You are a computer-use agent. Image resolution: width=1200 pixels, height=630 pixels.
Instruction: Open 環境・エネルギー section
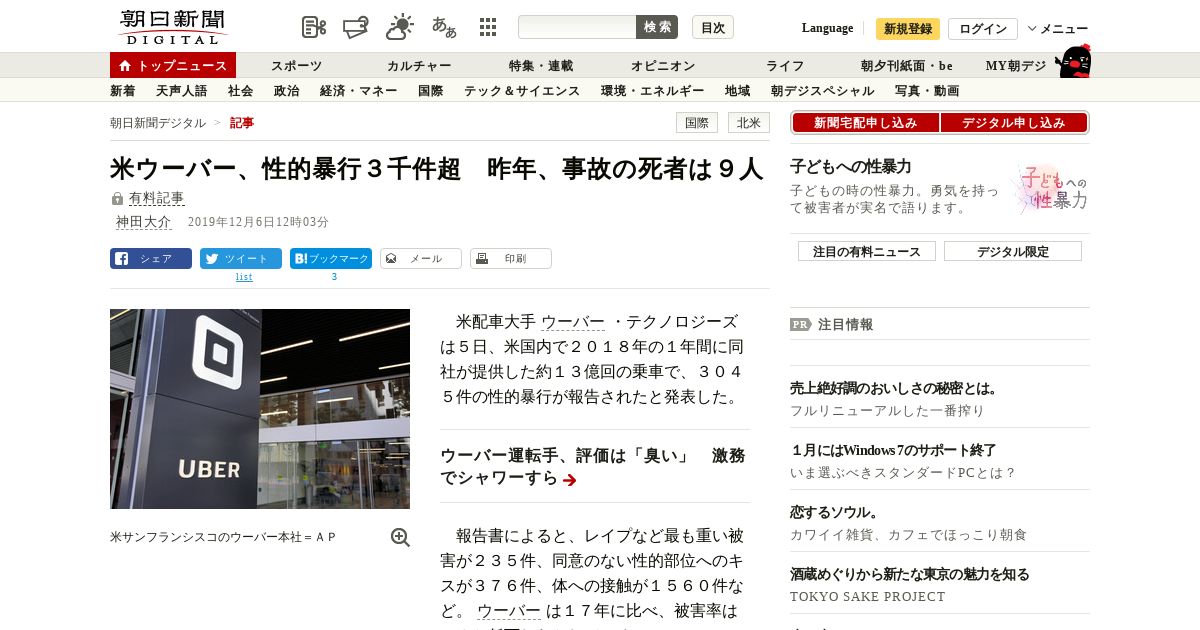pos(652,91)
